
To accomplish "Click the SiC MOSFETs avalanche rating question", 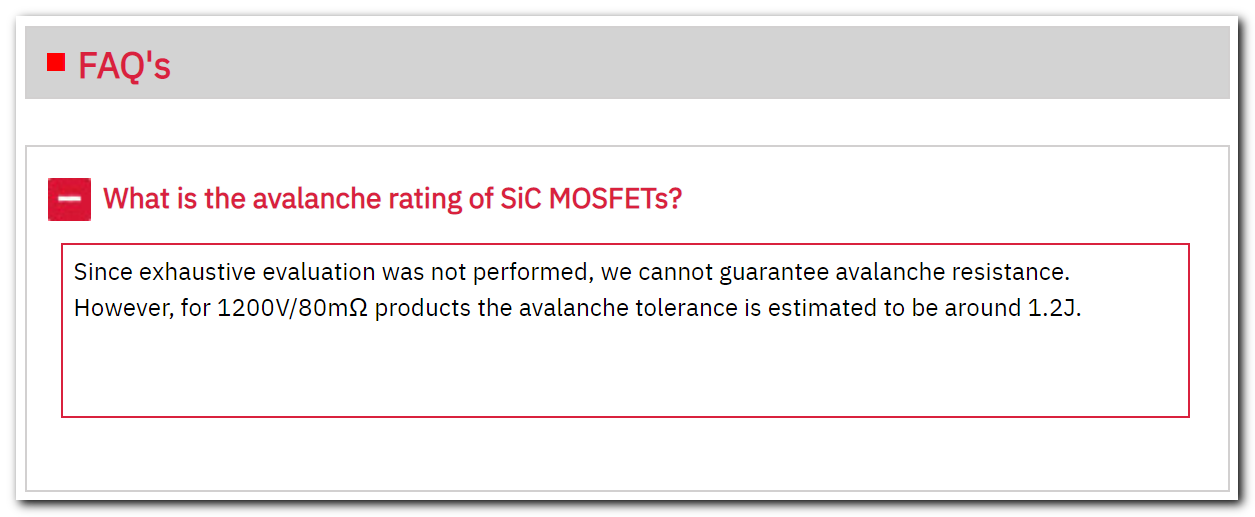I will (392, 198).
